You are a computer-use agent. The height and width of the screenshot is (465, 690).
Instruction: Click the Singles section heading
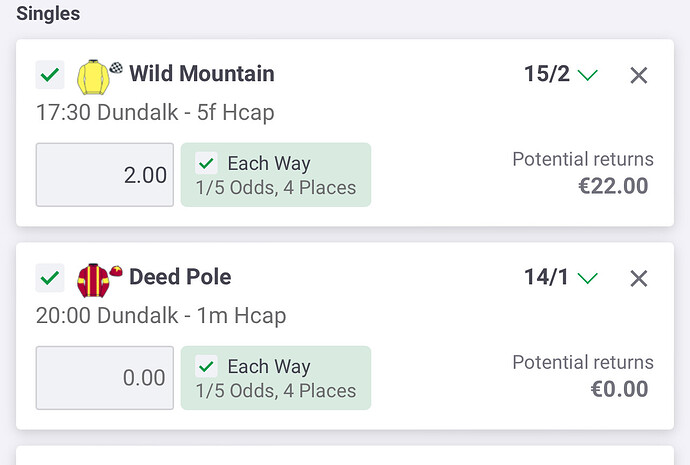point(48,14)
